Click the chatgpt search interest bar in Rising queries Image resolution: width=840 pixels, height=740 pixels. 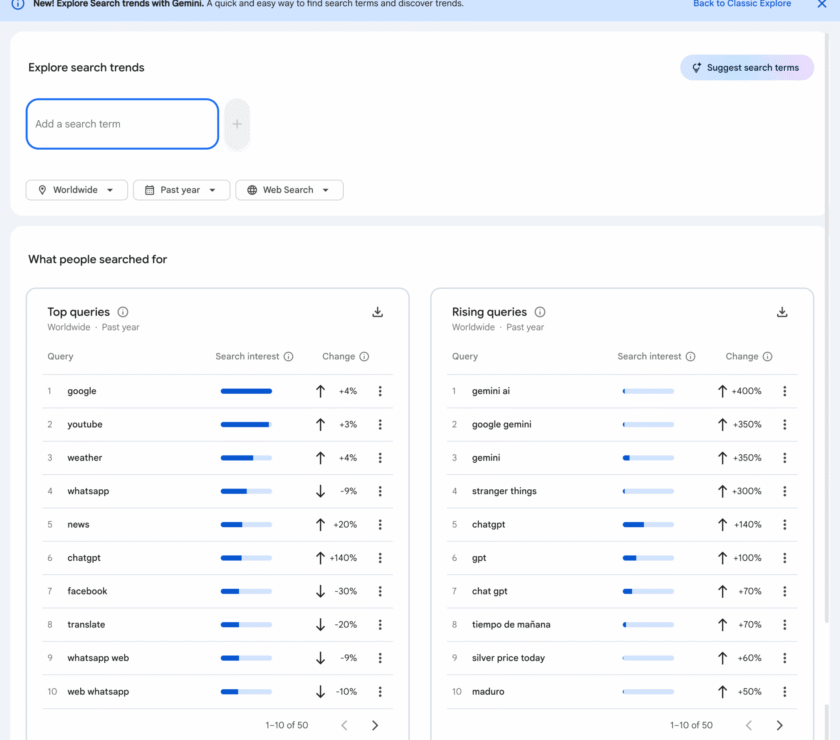tap(647, 525)
